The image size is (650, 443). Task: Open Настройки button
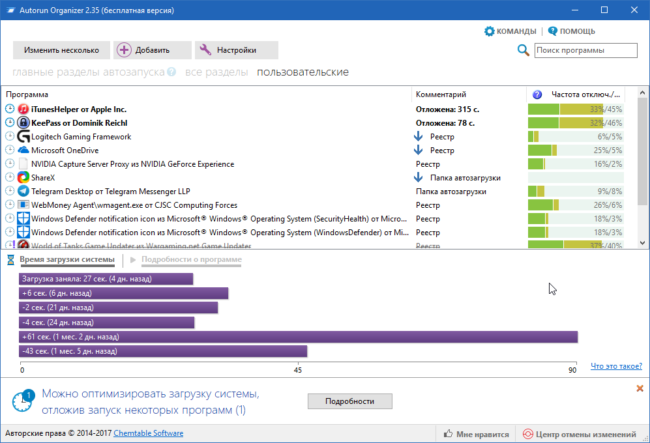pyautogui.click(x=236, y=50)
